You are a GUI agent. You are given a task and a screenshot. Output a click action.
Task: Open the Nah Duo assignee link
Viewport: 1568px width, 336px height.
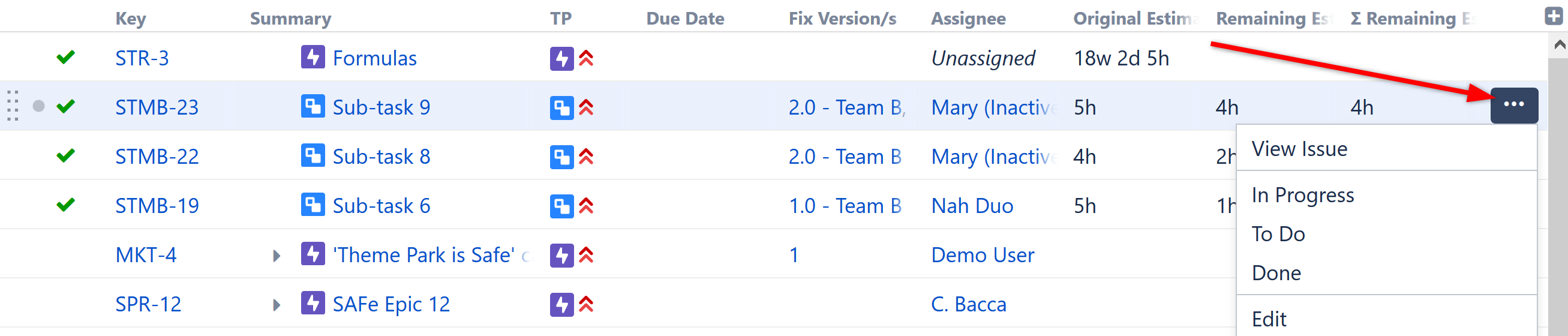[972, 206]
